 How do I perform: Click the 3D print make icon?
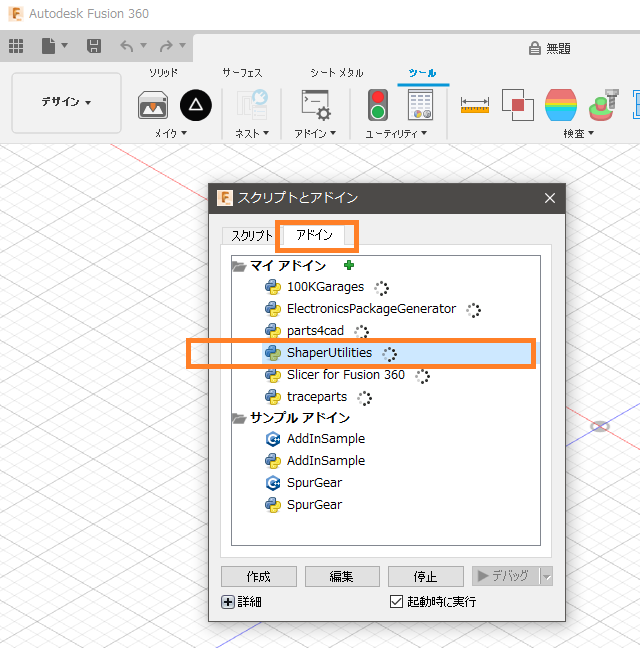[x=153, y=105]
